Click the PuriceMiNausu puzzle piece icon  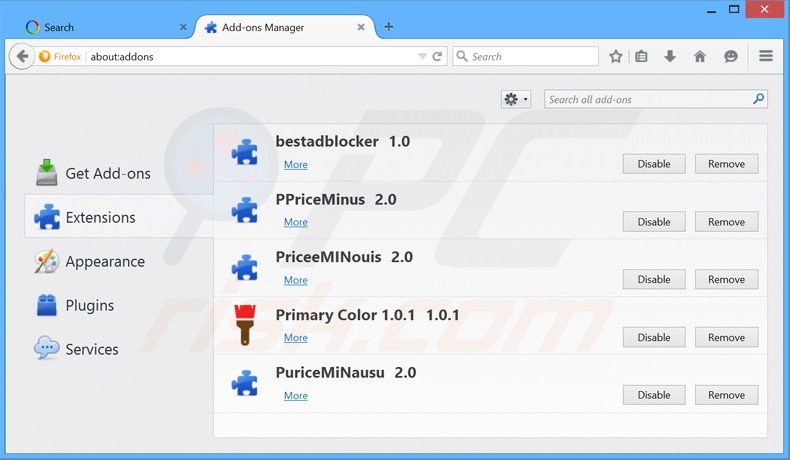coord(244,383)
